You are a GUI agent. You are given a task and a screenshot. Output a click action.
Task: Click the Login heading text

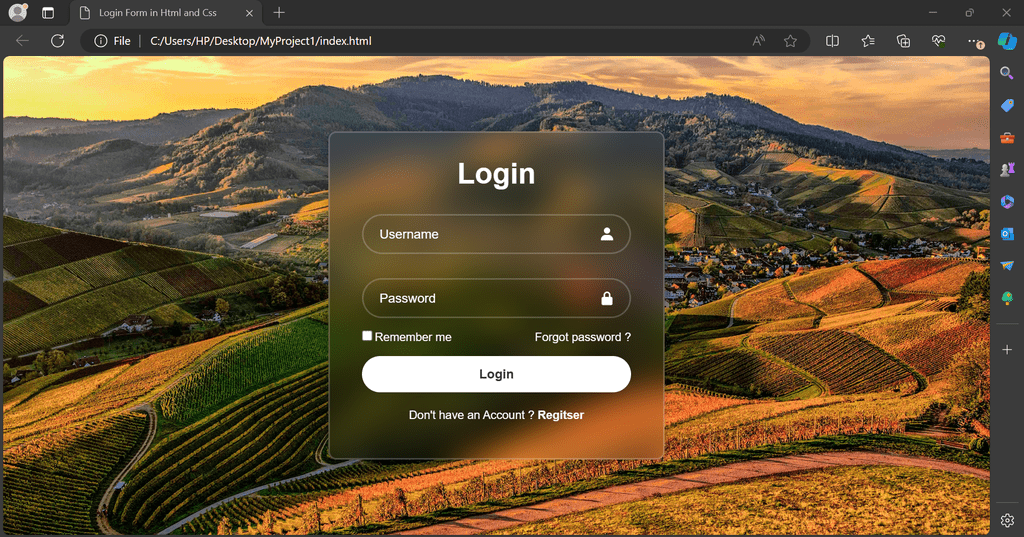(x=496, y=174)
